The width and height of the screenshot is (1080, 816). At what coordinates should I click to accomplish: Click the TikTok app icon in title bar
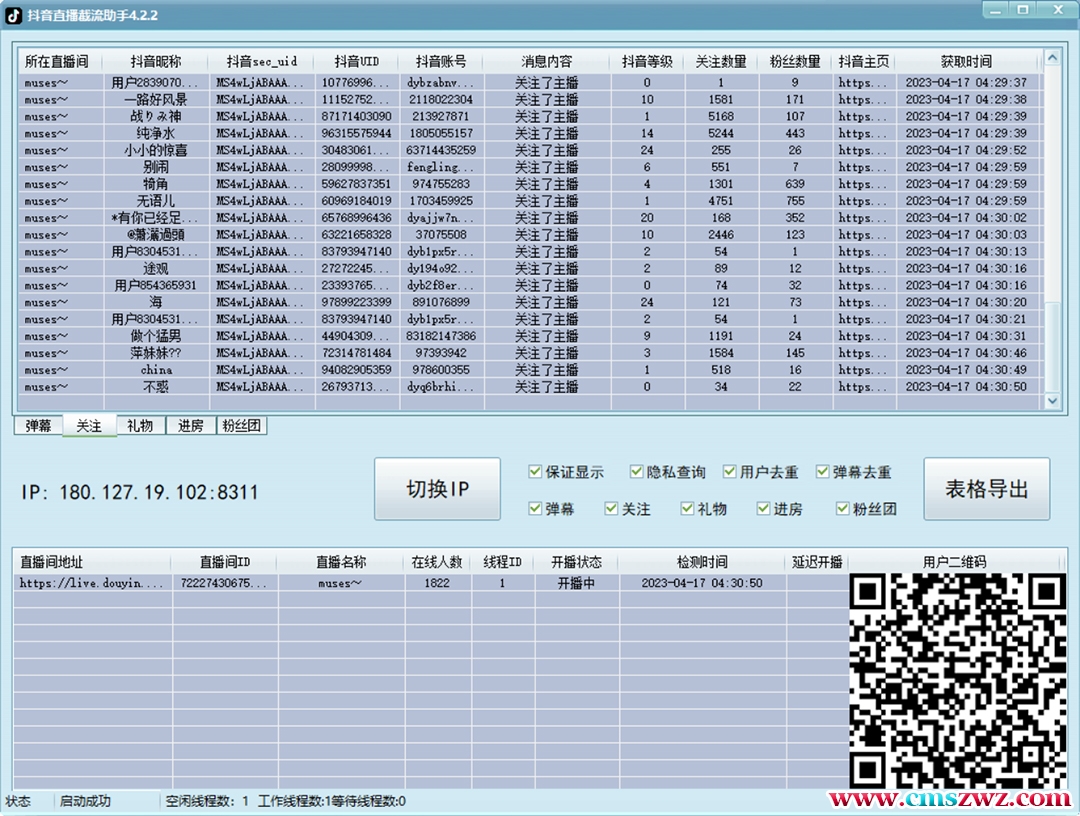tap(14, 15)
